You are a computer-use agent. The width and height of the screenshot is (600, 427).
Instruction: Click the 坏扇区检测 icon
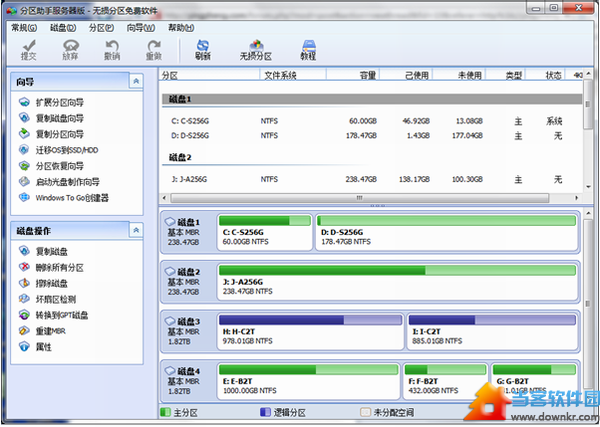(x=24, y=298)
